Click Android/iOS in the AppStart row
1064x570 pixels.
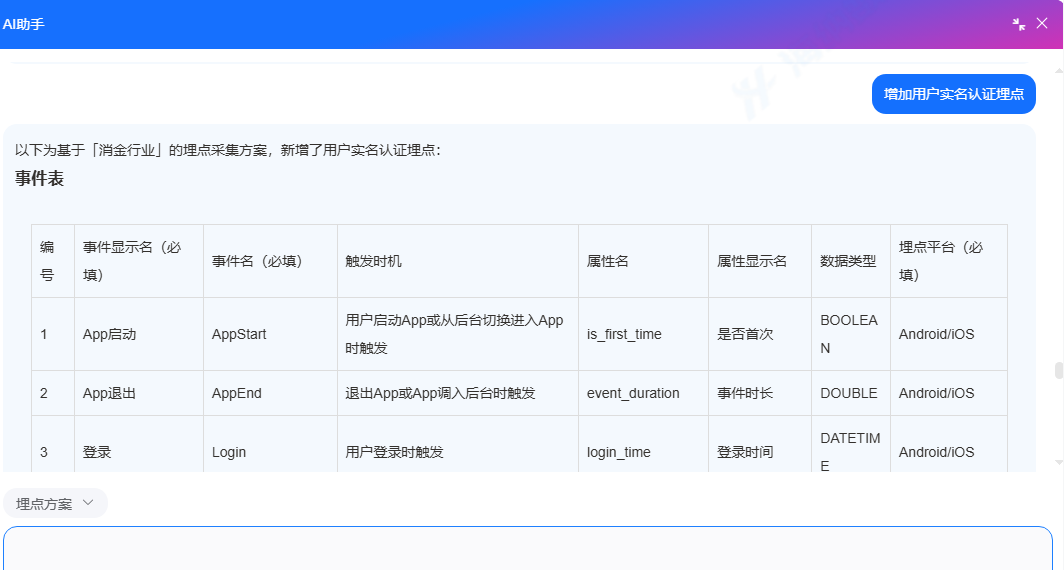coord(949,334)
